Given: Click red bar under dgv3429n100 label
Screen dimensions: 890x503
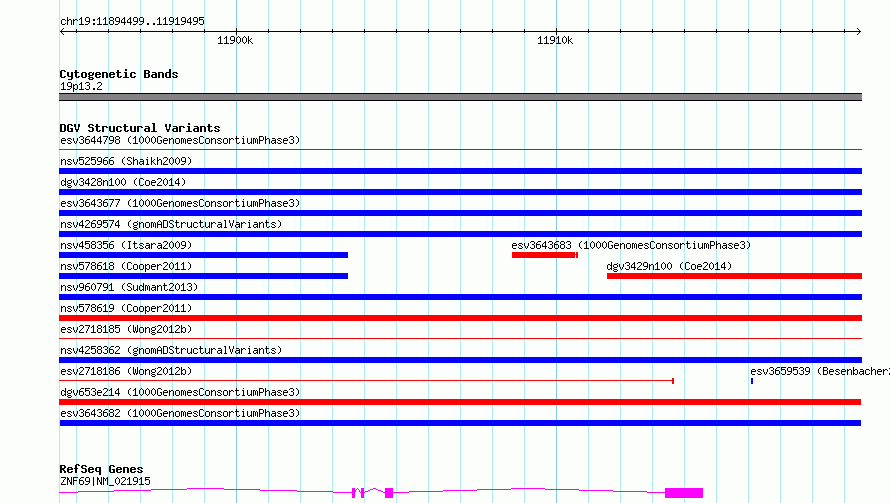Looking at the screenshot, I should (x=734, y=276).
